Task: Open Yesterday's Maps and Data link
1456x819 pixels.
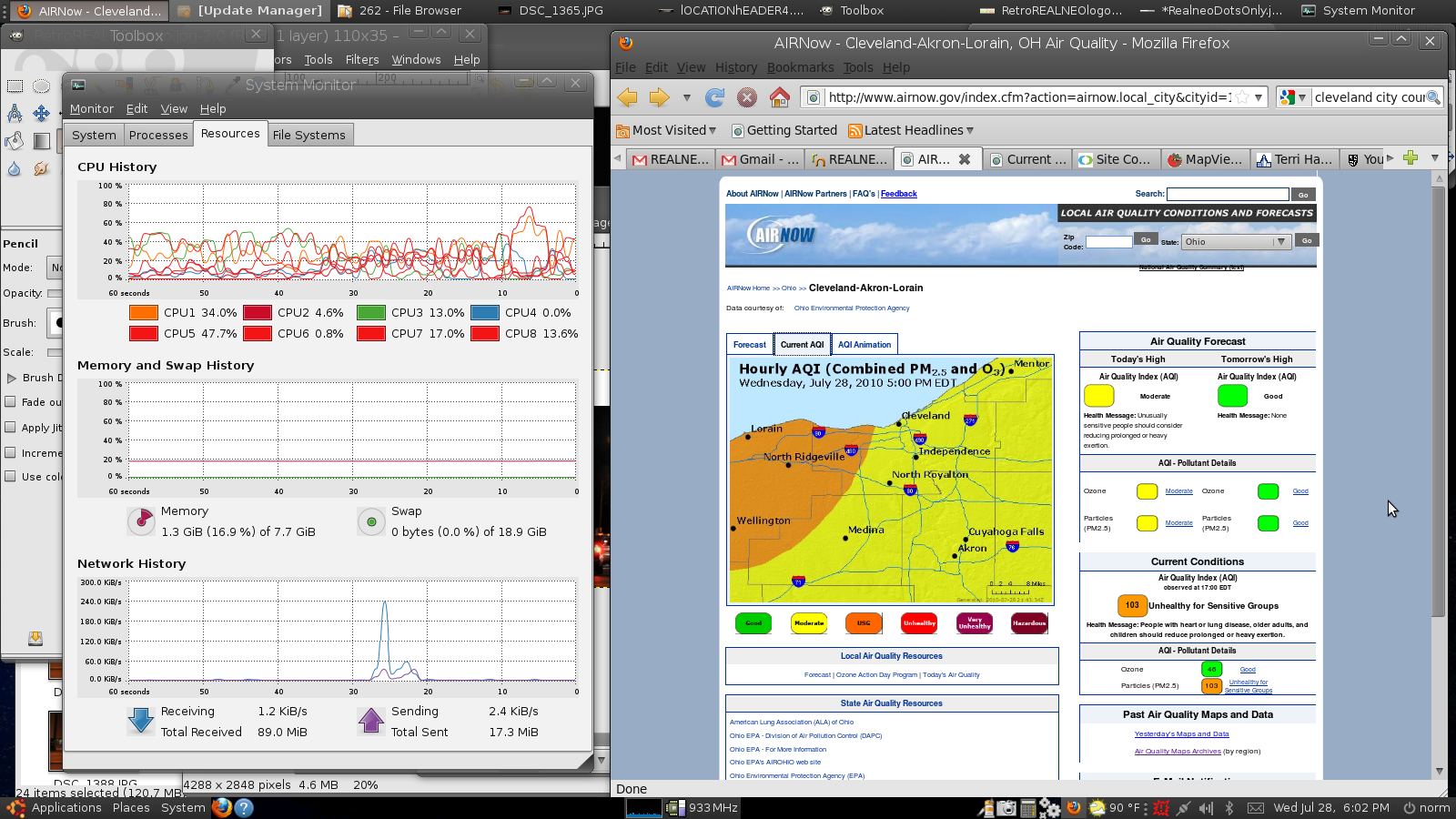Action: pos(1181,733)
